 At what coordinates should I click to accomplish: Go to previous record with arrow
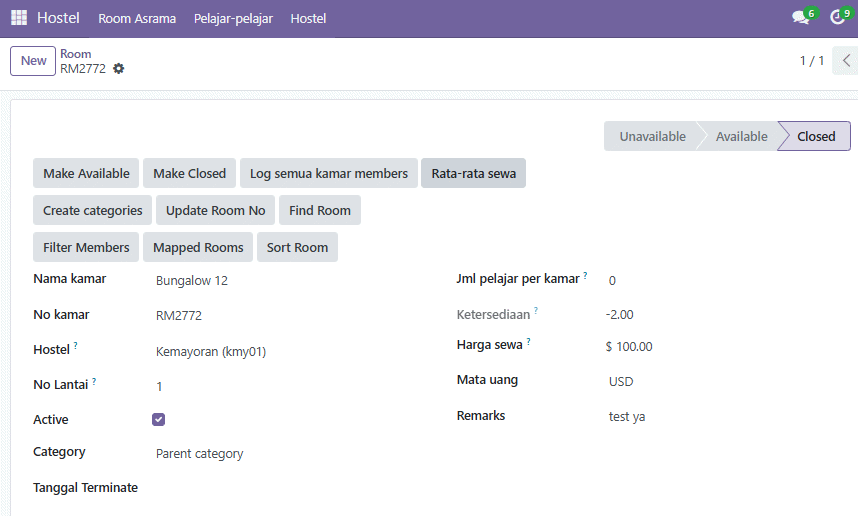[x=846, y=61]
